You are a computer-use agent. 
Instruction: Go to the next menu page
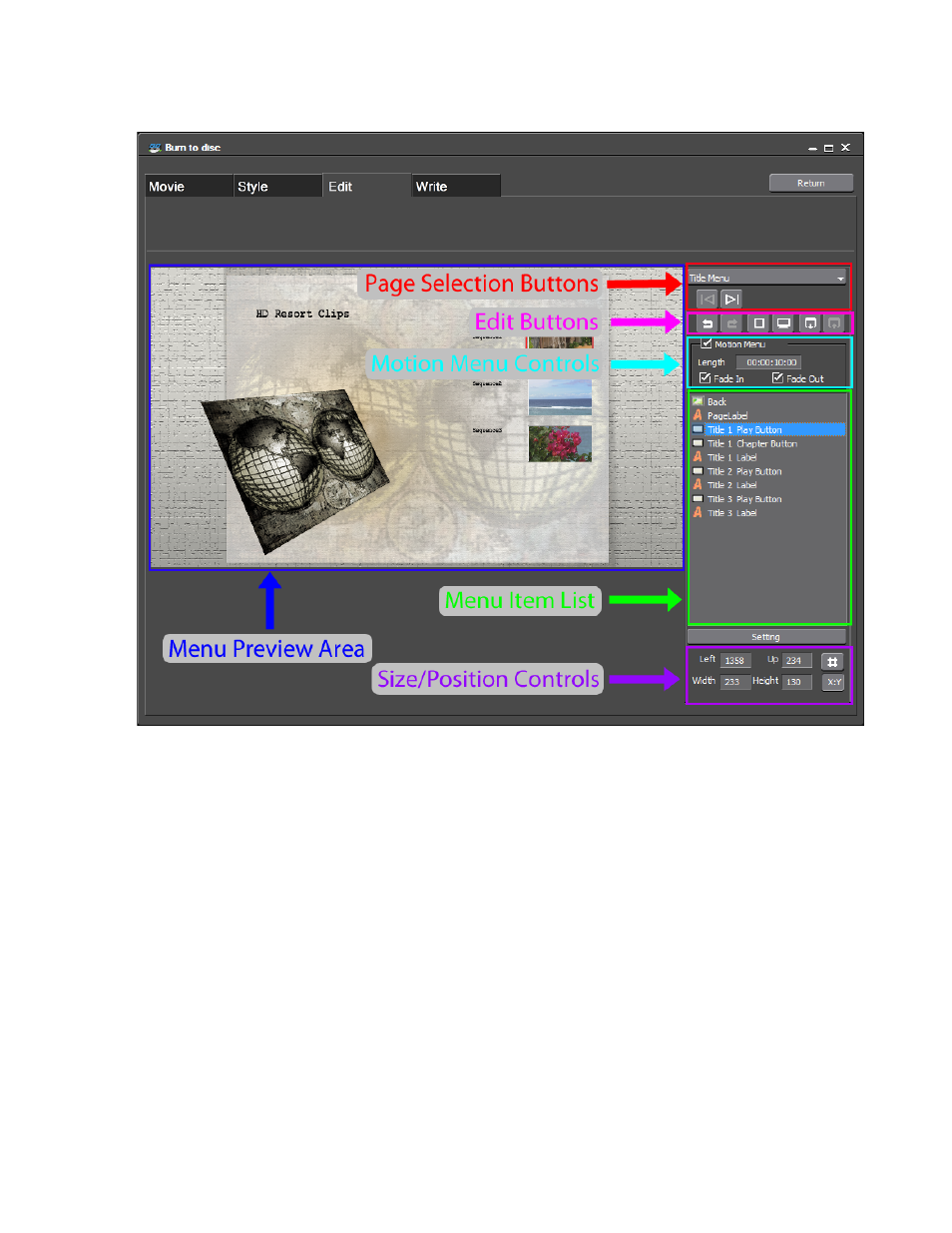point(731,299)
